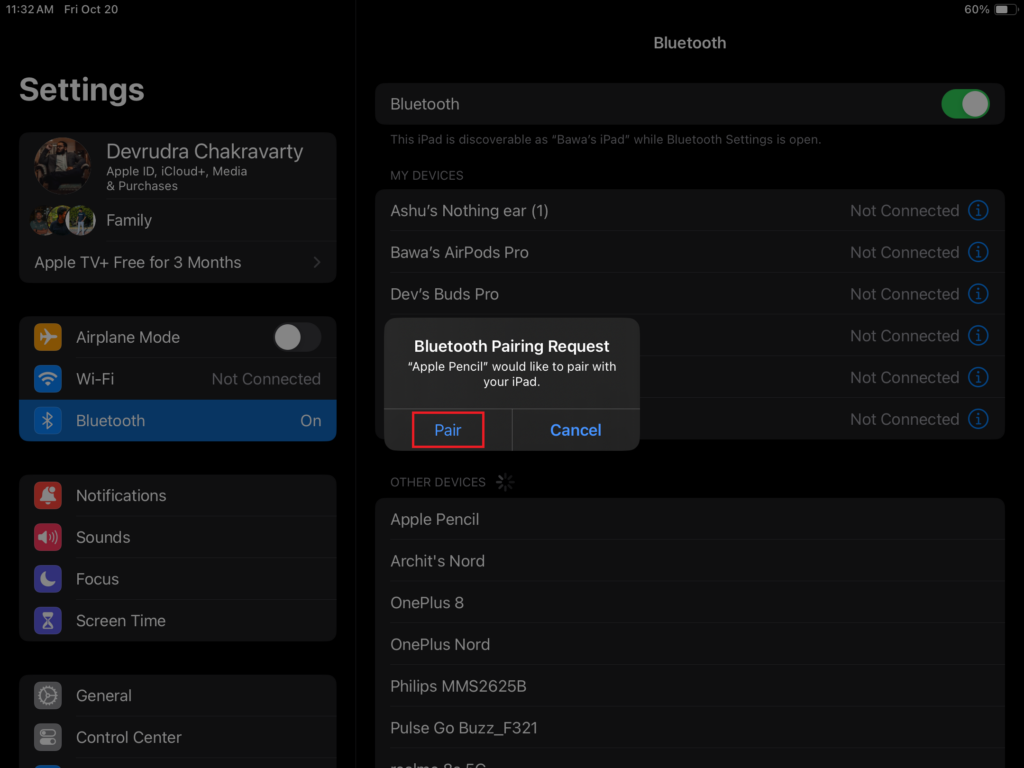1024x768 pixels.
Task: Open the Control Center settings section
Action: [128, 738]
